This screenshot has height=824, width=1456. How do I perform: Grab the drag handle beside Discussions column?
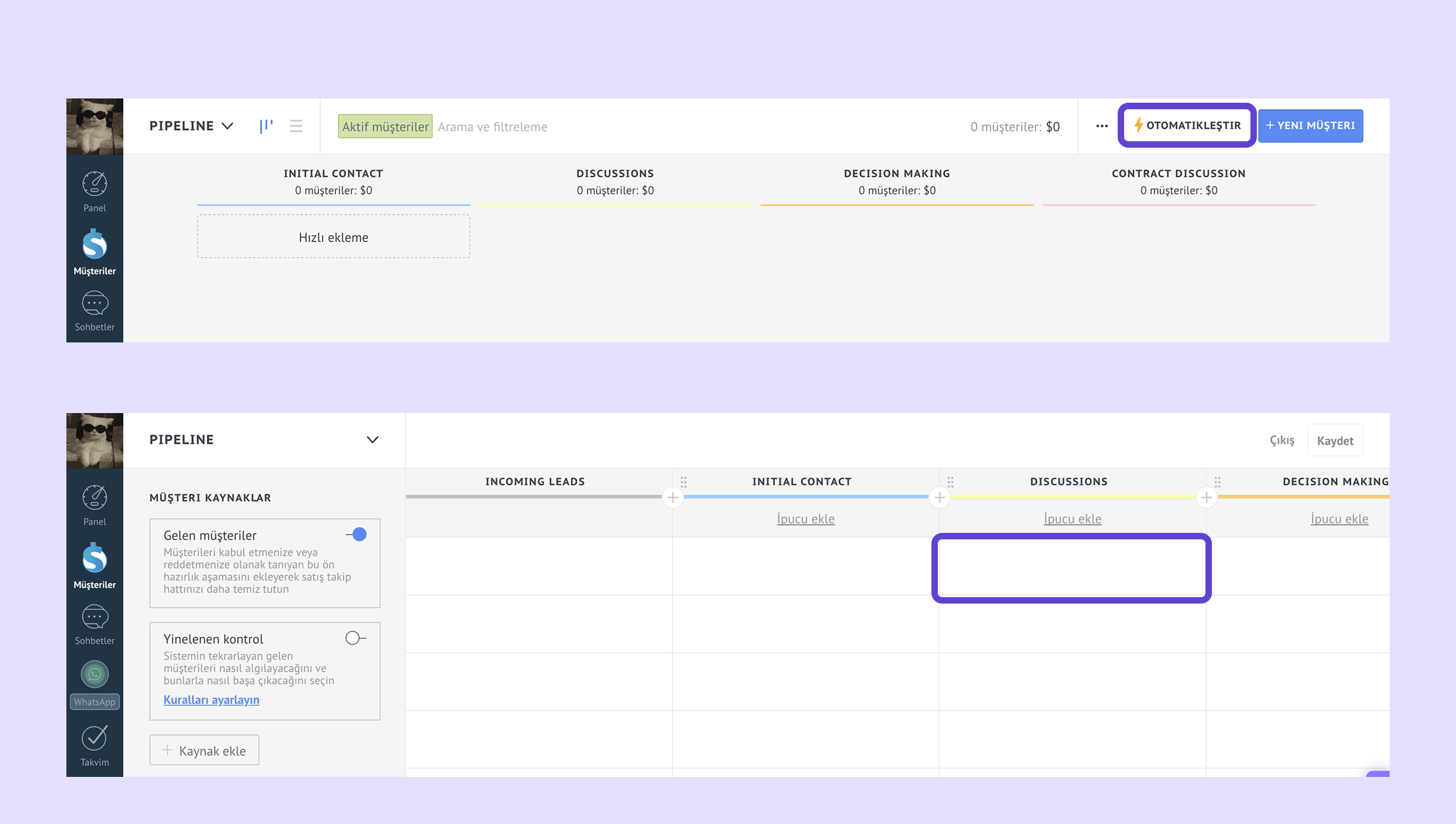(x=951, y=482)
